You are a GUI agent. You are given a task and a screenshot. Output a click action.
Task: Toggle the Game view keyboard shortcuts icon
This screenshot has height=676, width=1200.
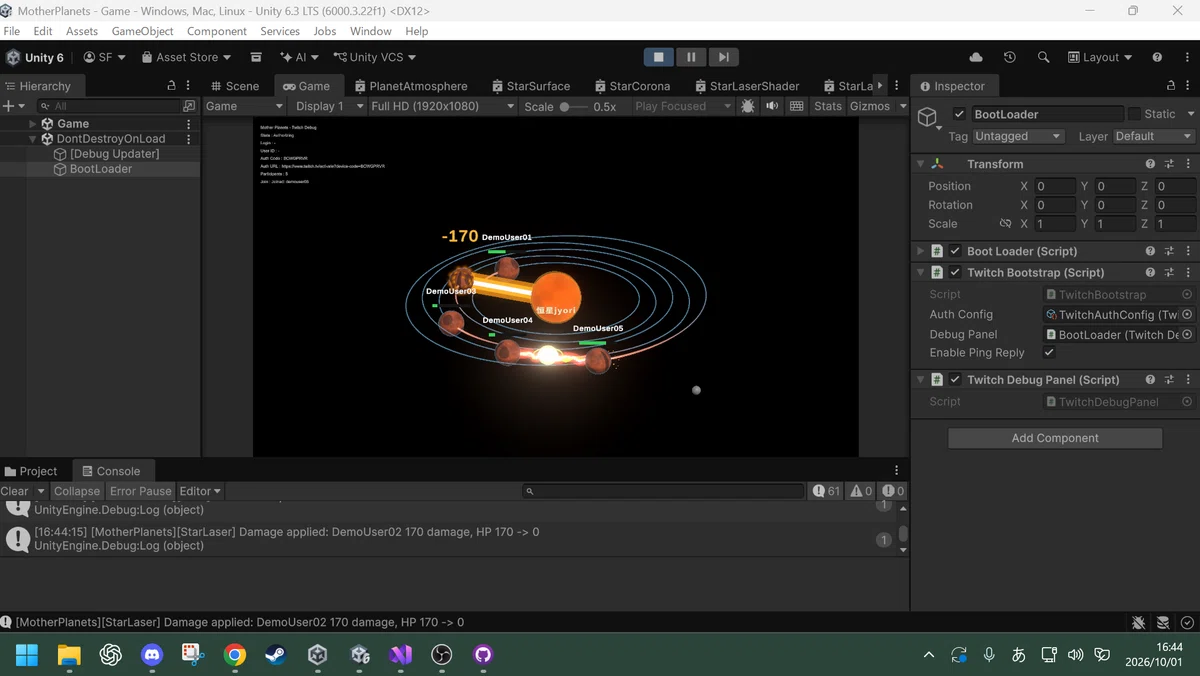pyautogui.click(x=797, y=106)
